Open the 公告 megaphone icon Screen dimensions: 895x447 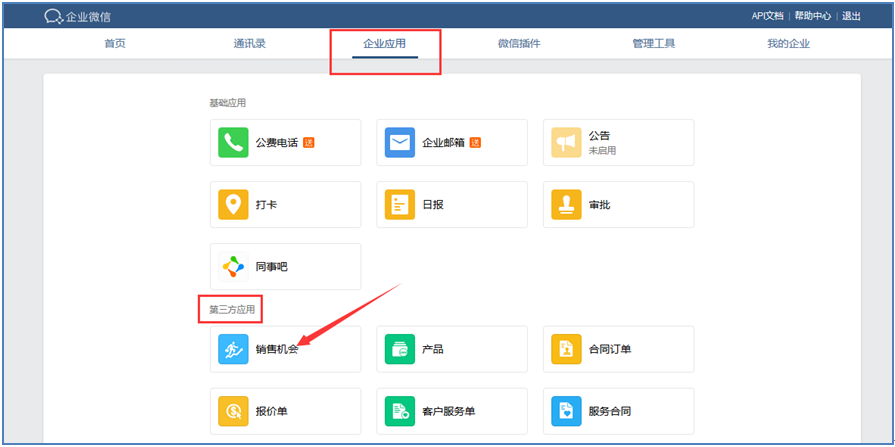566,143
